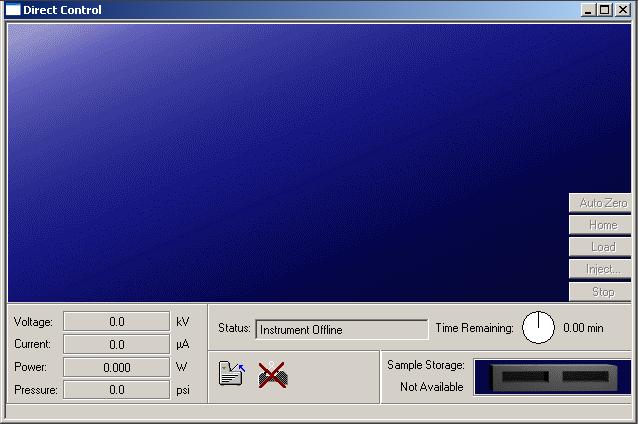638x424 pixels.
Task: Click the Auto Zero button
Action: (x=600, y=203)
